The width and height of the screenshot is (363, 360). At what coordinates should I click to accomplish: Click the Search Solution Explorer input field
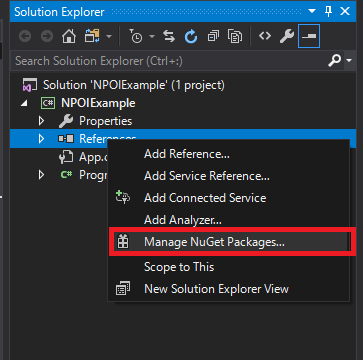click(x=170, y=61)
